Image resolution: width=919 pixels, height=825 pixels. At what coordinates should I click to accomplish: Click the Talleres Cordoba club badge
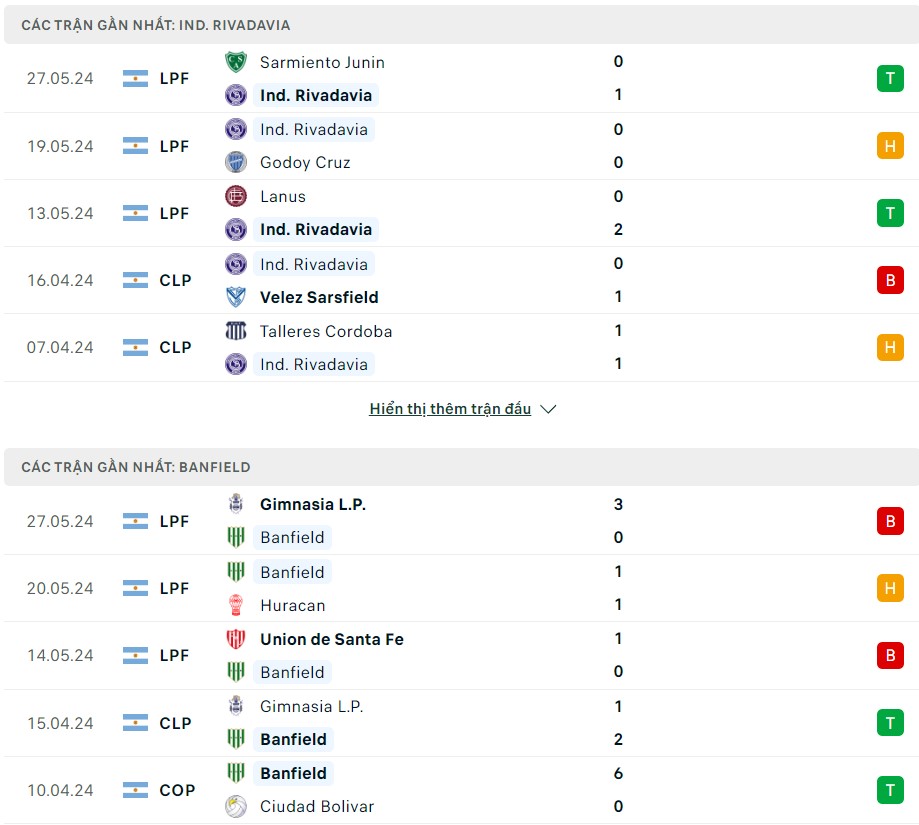[235, 331]
